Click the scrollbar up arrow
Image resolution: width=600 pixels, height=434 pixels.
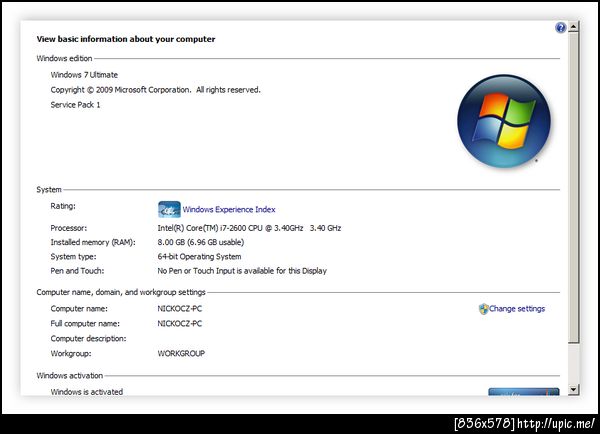(x=573, y=27)
